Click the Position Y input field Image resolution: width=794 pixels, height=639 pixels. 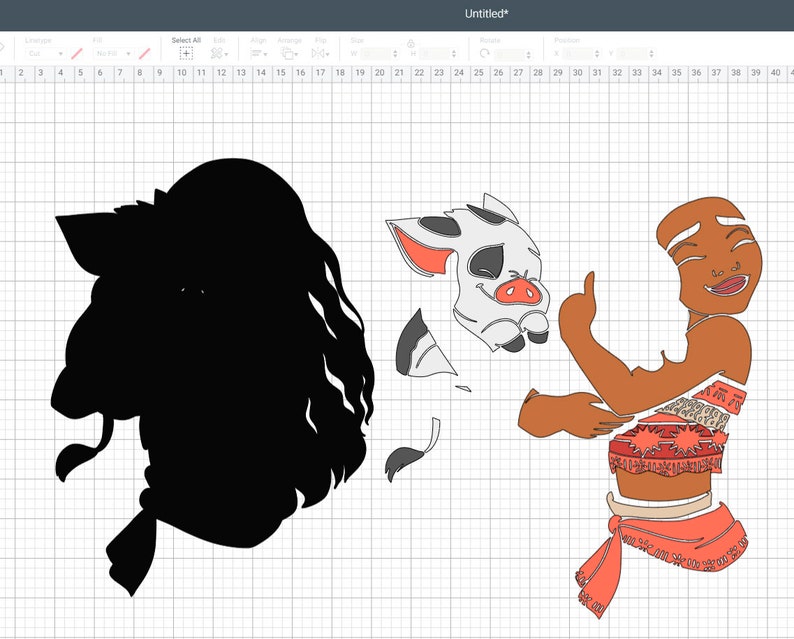[x=631, y=53]
